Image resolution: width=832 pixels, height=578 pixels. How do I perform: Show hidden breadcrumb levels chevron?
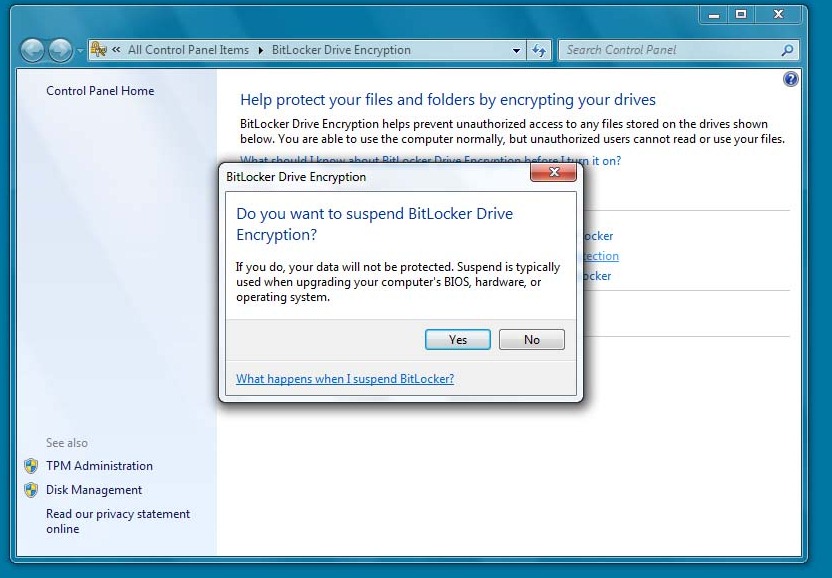coord(116,50)
